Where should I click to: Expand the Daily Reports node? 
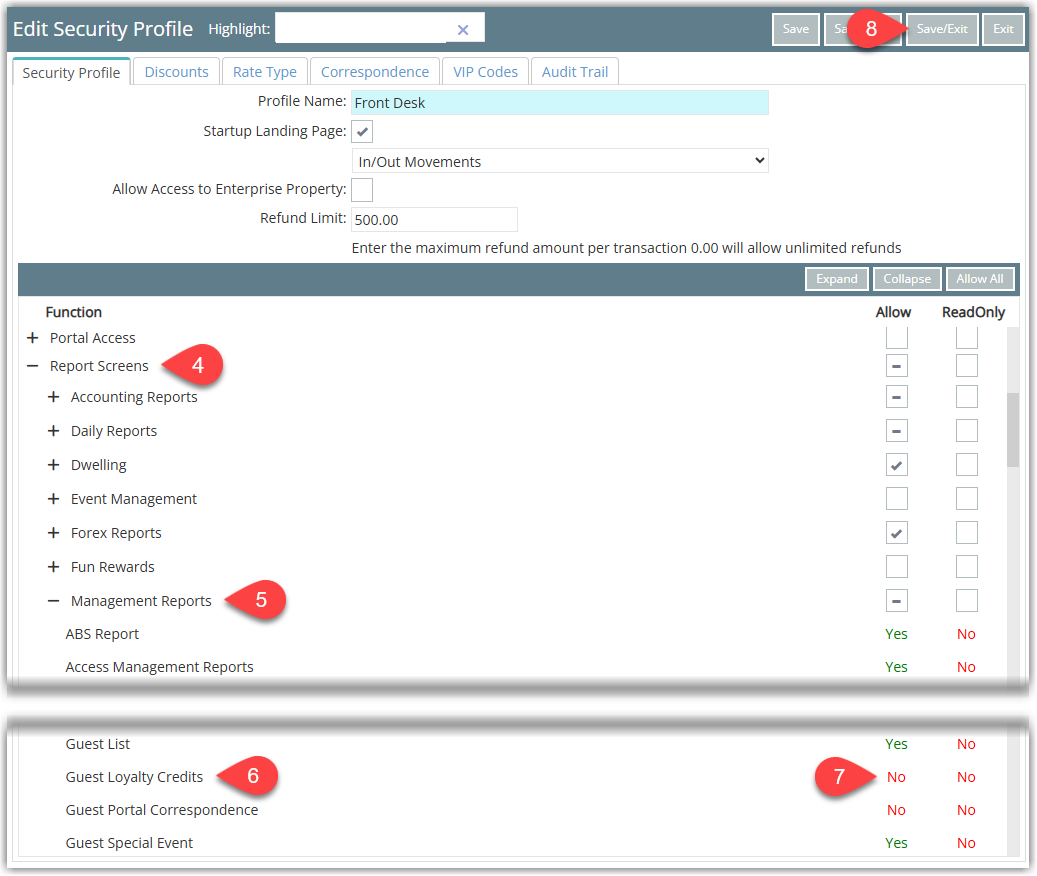tap(54, 431)
